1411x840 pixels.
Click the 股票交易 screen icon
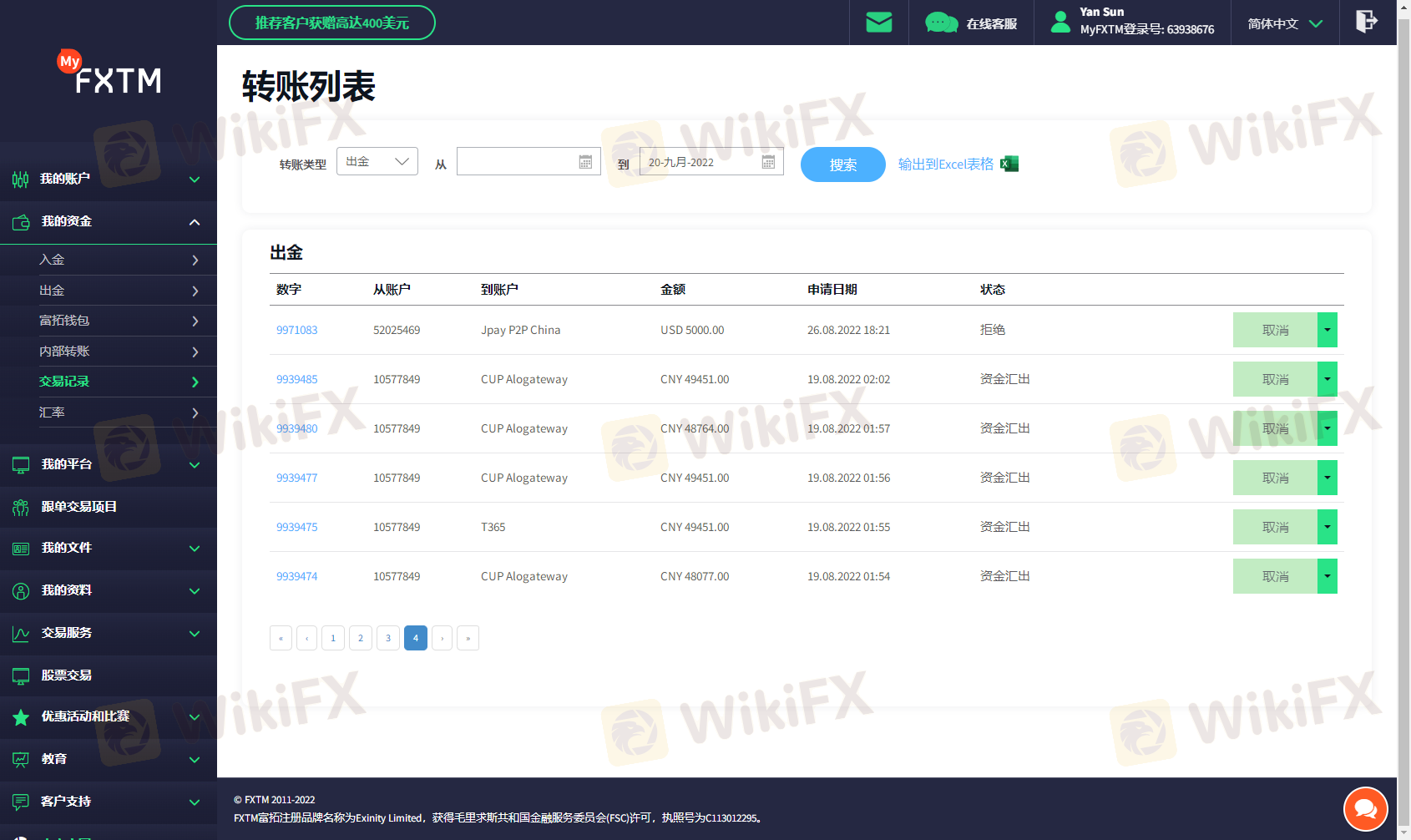click(21, 676)
